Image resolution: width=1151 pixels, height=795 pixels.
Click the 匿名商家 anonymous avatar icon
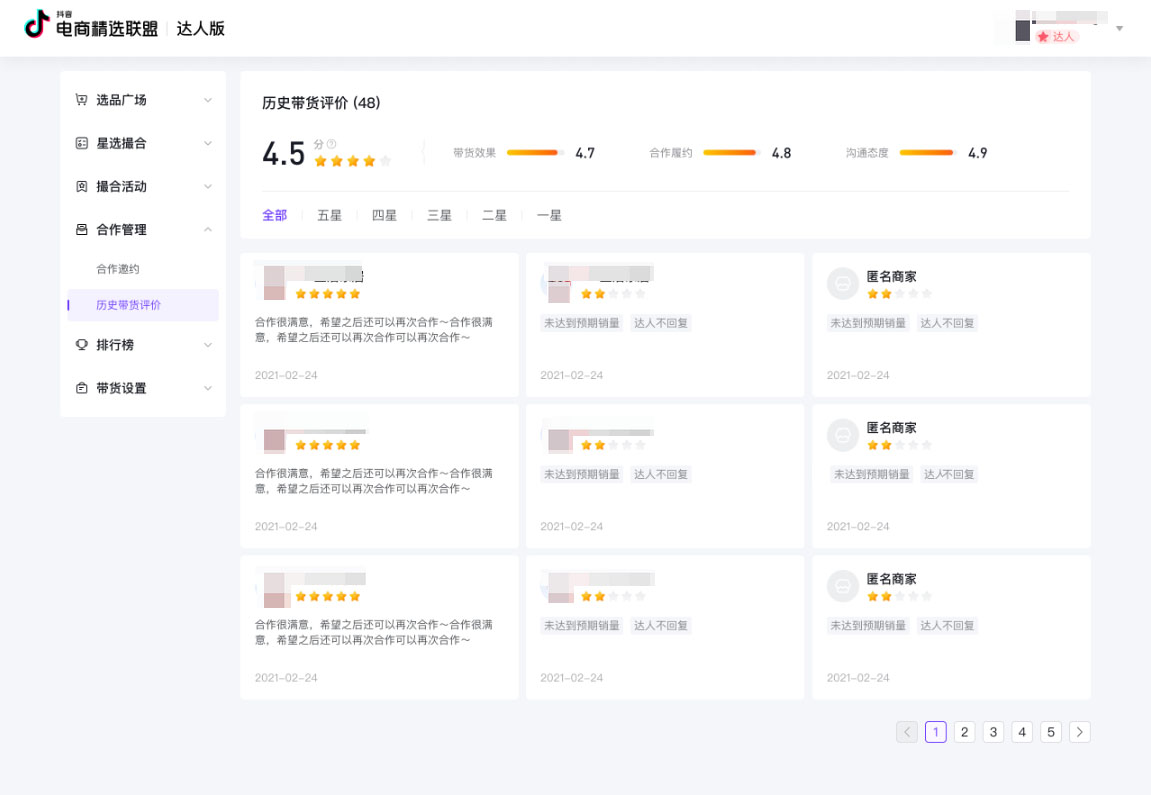[x=843, y=284]
